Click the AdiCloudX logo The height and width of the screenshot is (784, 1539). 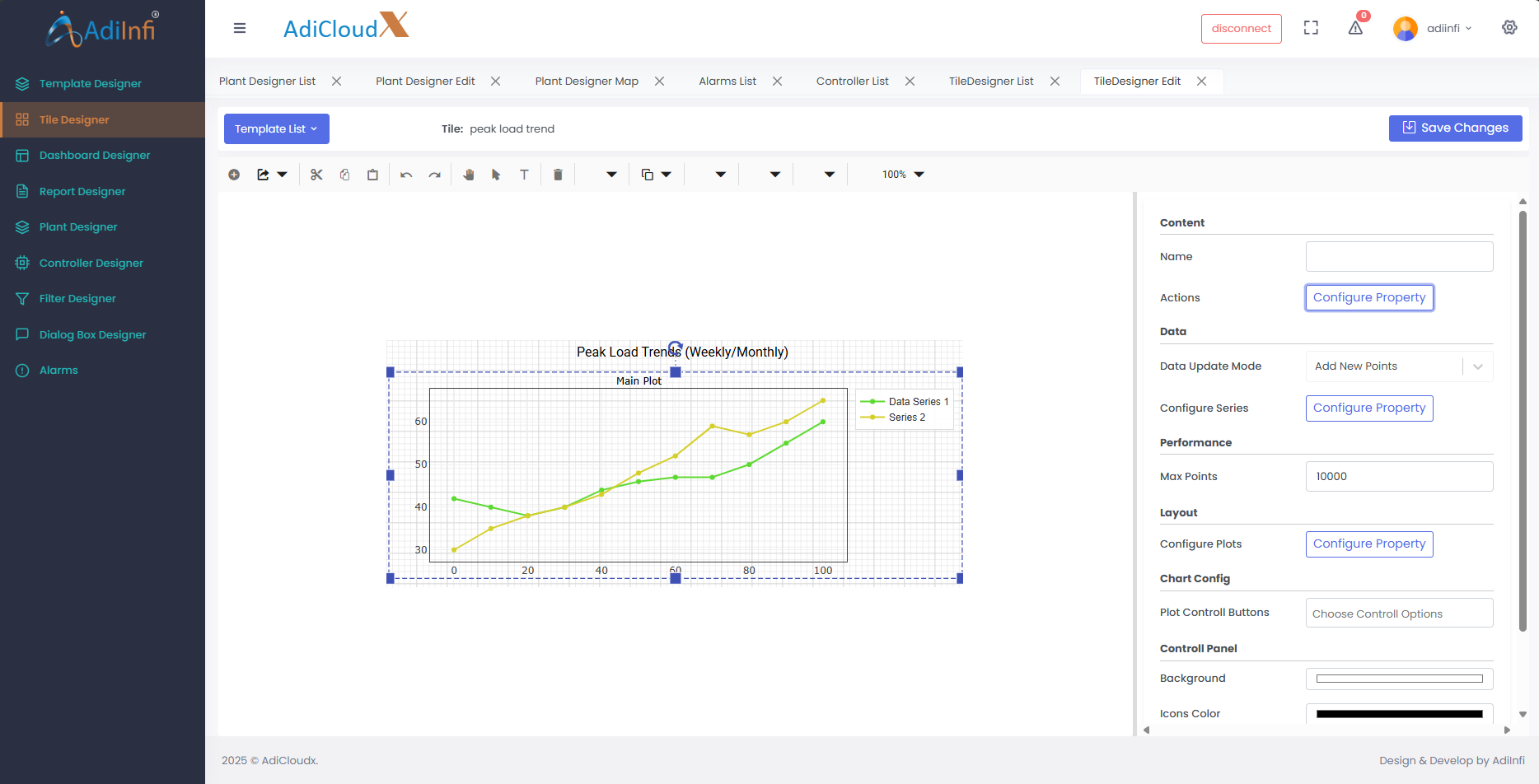tap(346, 26)
